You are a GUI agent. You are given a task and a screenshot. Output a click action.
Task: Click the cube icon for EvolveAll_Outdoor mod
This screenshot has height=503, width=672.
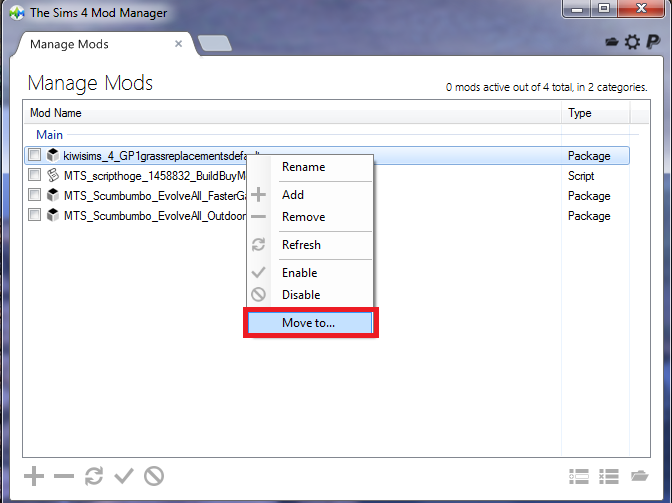pos(53,215)
